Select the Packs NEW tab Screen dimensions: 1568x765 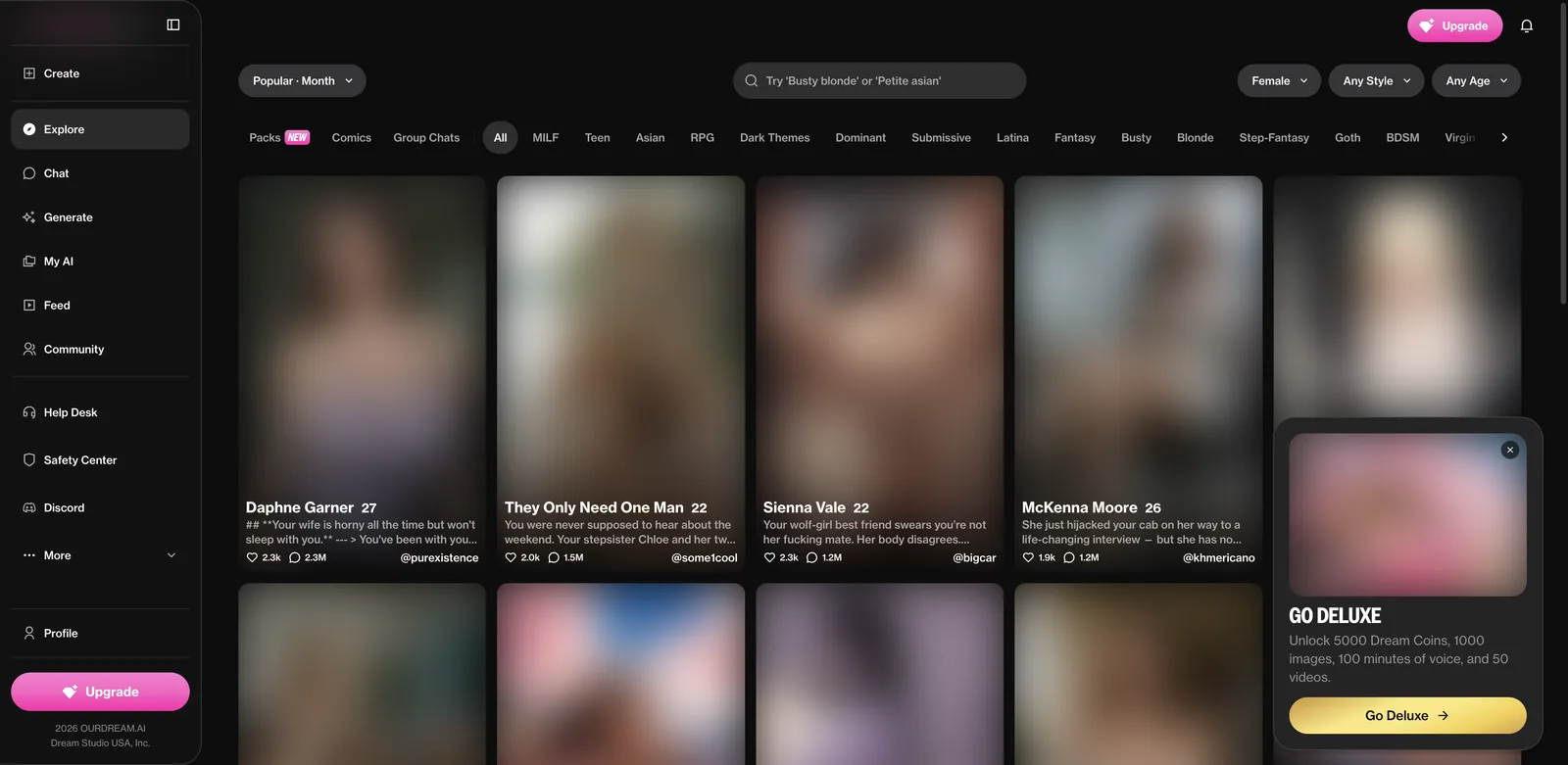279,138
